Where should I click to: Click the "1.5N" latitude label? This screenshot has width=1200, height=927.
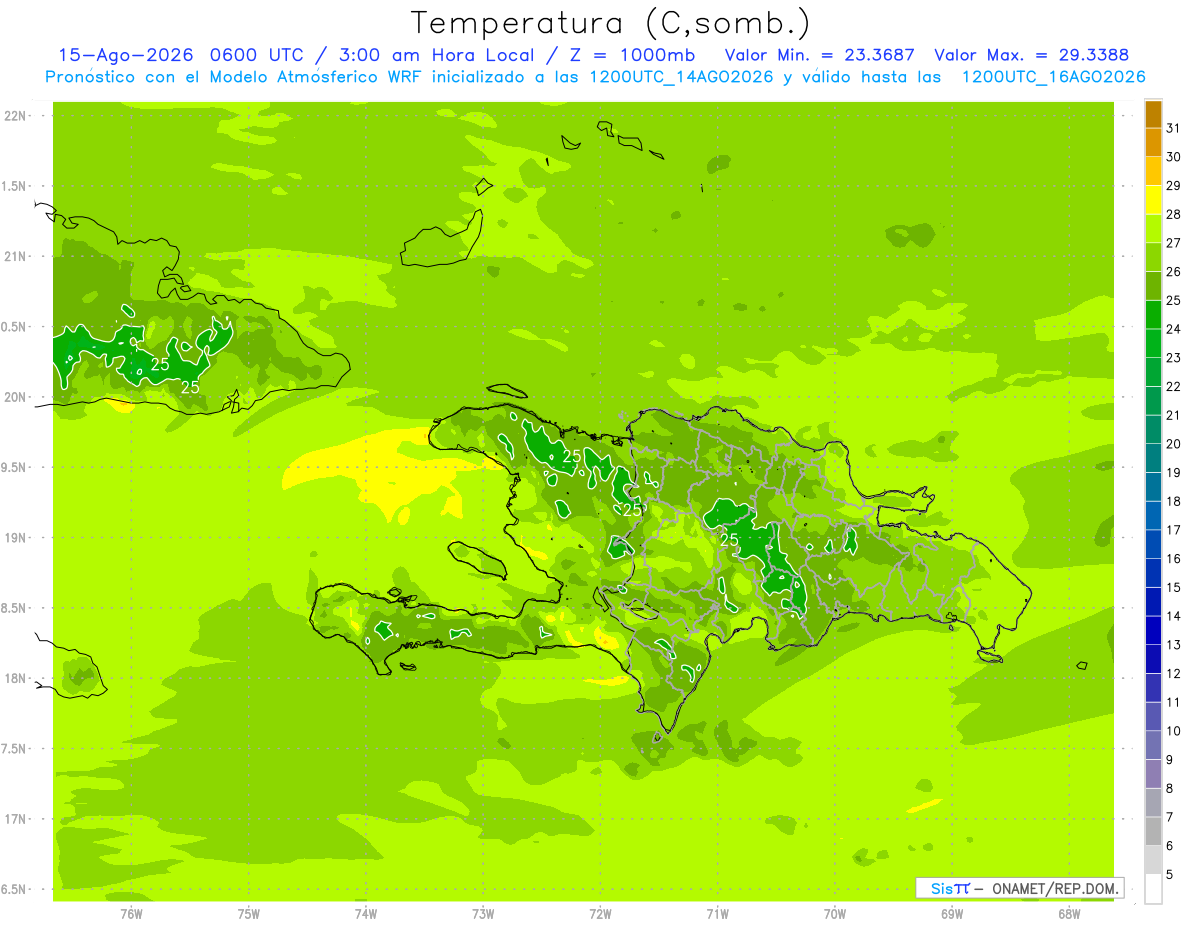pos(15,186)
